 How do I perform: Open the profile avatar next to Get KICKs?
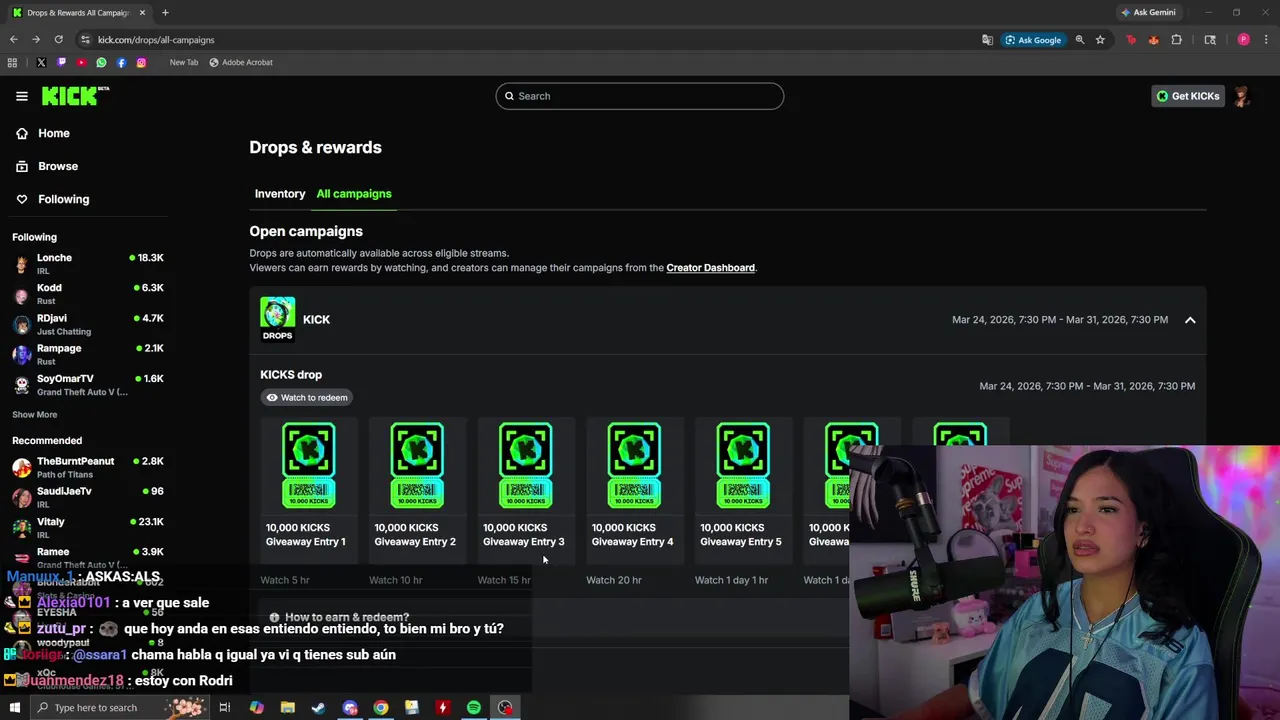[x=1242, y=96]
